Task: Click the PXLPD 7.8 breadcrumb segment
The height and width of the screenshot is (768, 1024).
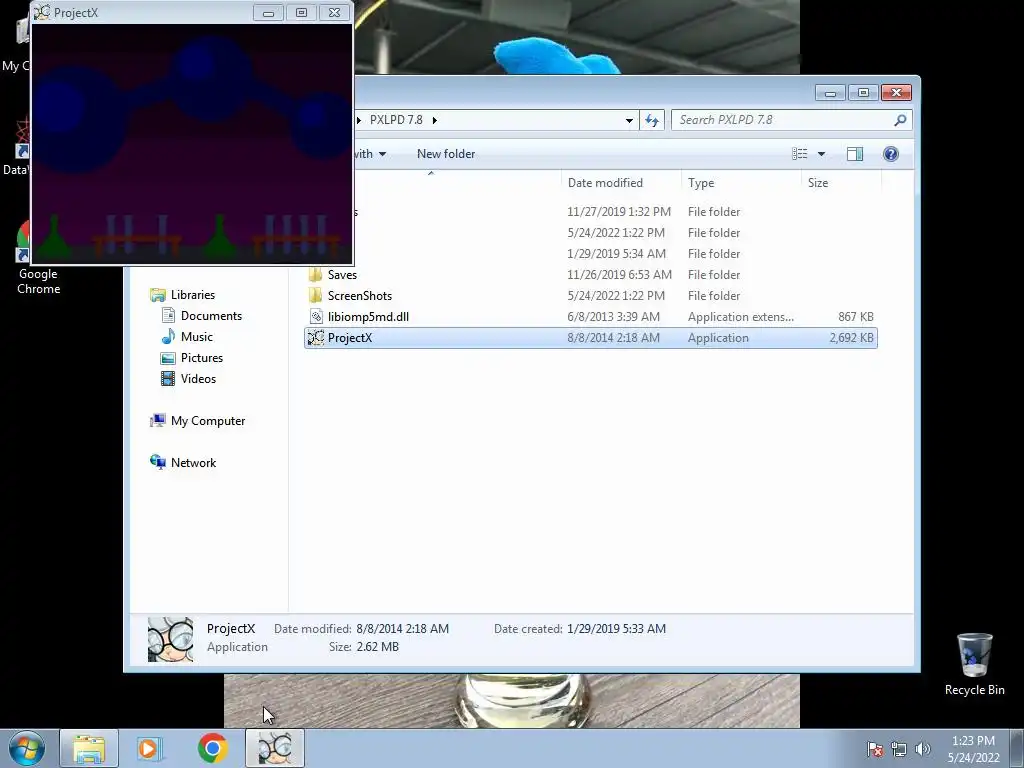Action: (x=396, y=120)
